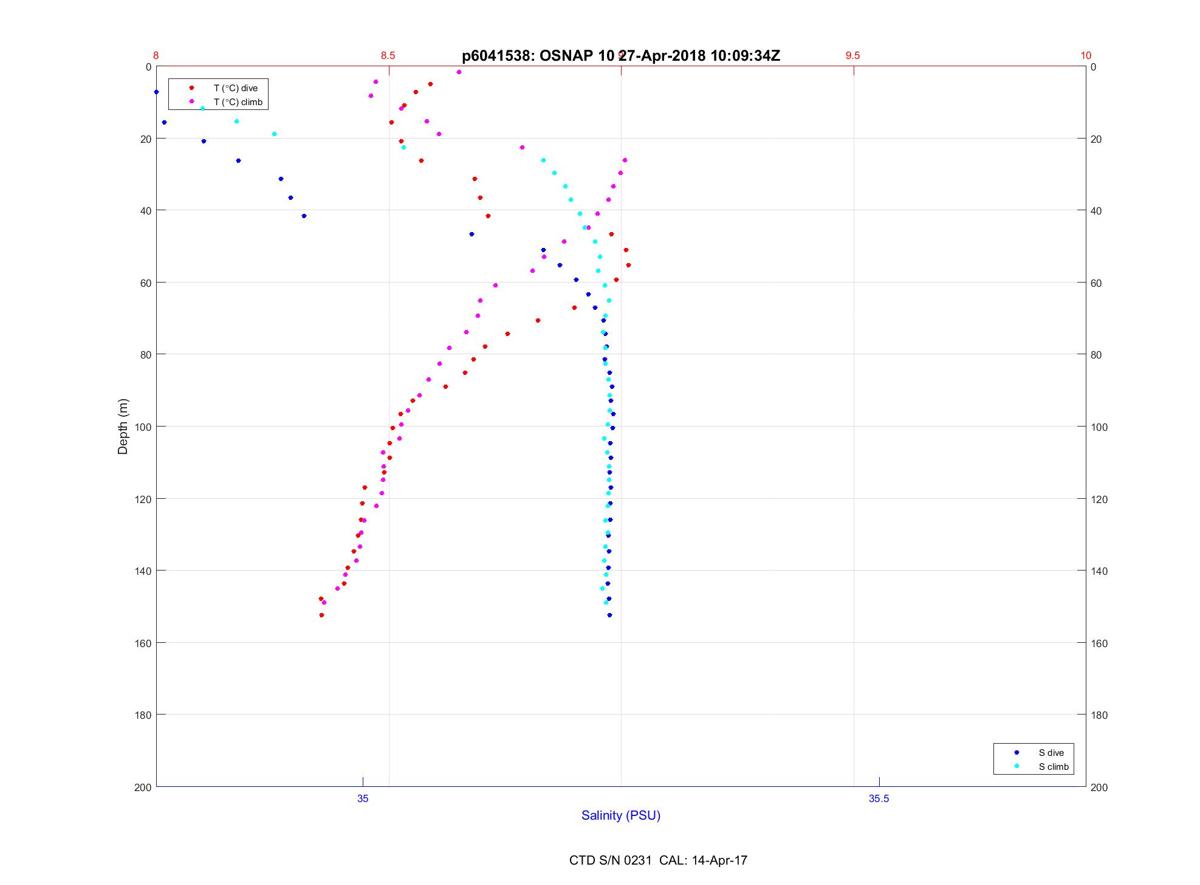Click the '200' tick on the right depth axis

click(1100, 787)
